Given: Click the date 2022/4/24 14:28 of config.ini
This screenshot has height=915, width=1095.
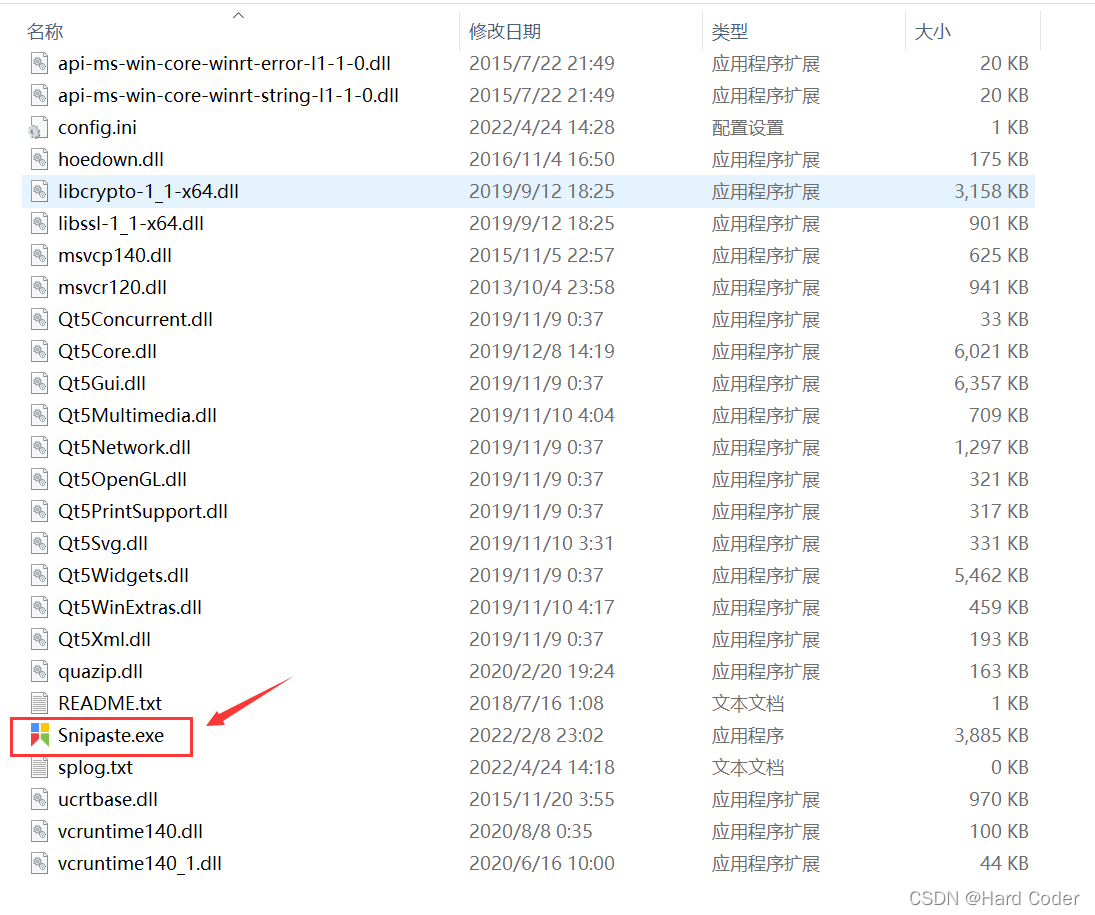Looking at the screenshot, I should [x=541, y=128].
